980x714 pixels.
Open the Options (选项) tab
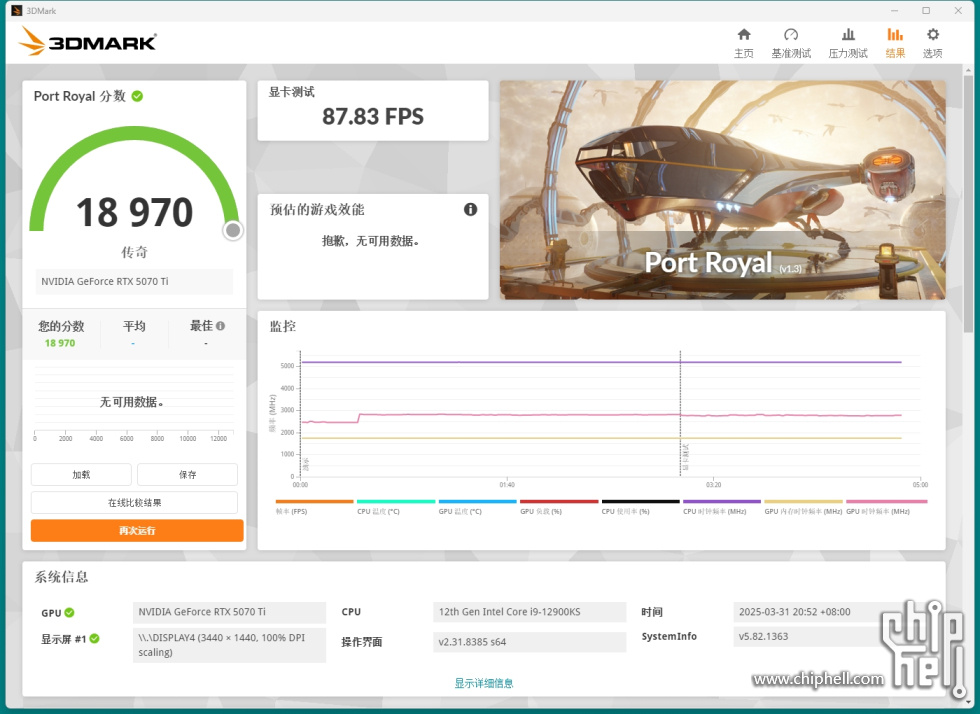(x=932, y=43)
